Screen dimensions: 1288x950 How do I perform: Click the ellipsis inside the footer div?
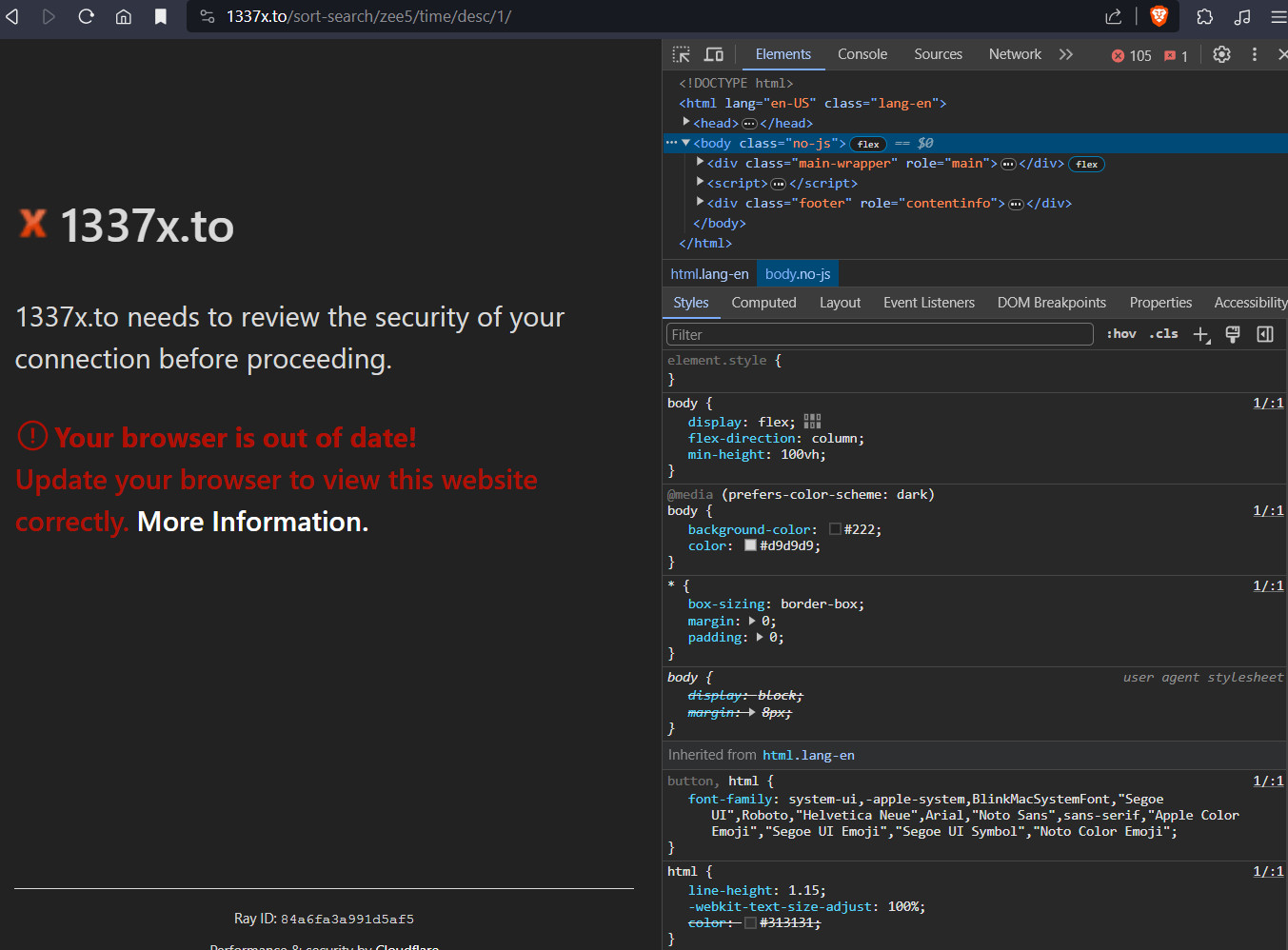[1016, 204]
